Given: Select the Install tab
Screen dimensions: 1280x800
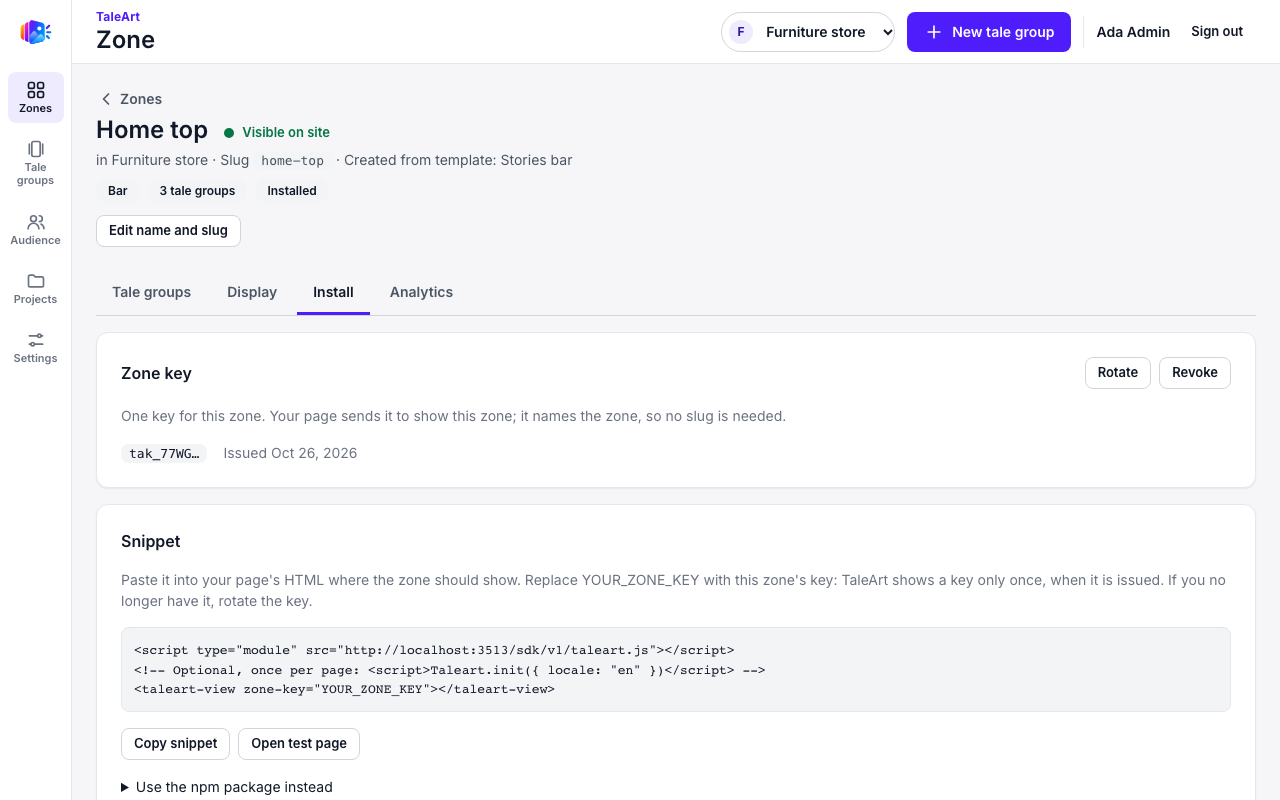Looking at the screenshot, I should pyautogui.click(x=333, y=292).
